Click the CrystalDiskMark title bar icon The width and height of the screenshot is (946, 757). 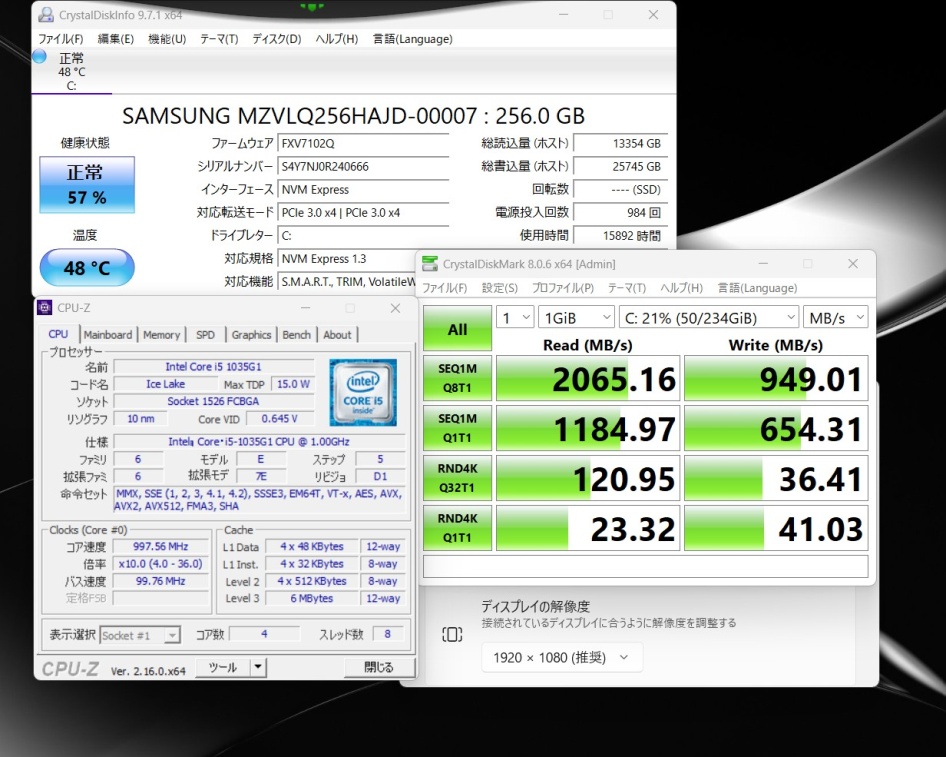pyautogui.click(x=430, y=264)
